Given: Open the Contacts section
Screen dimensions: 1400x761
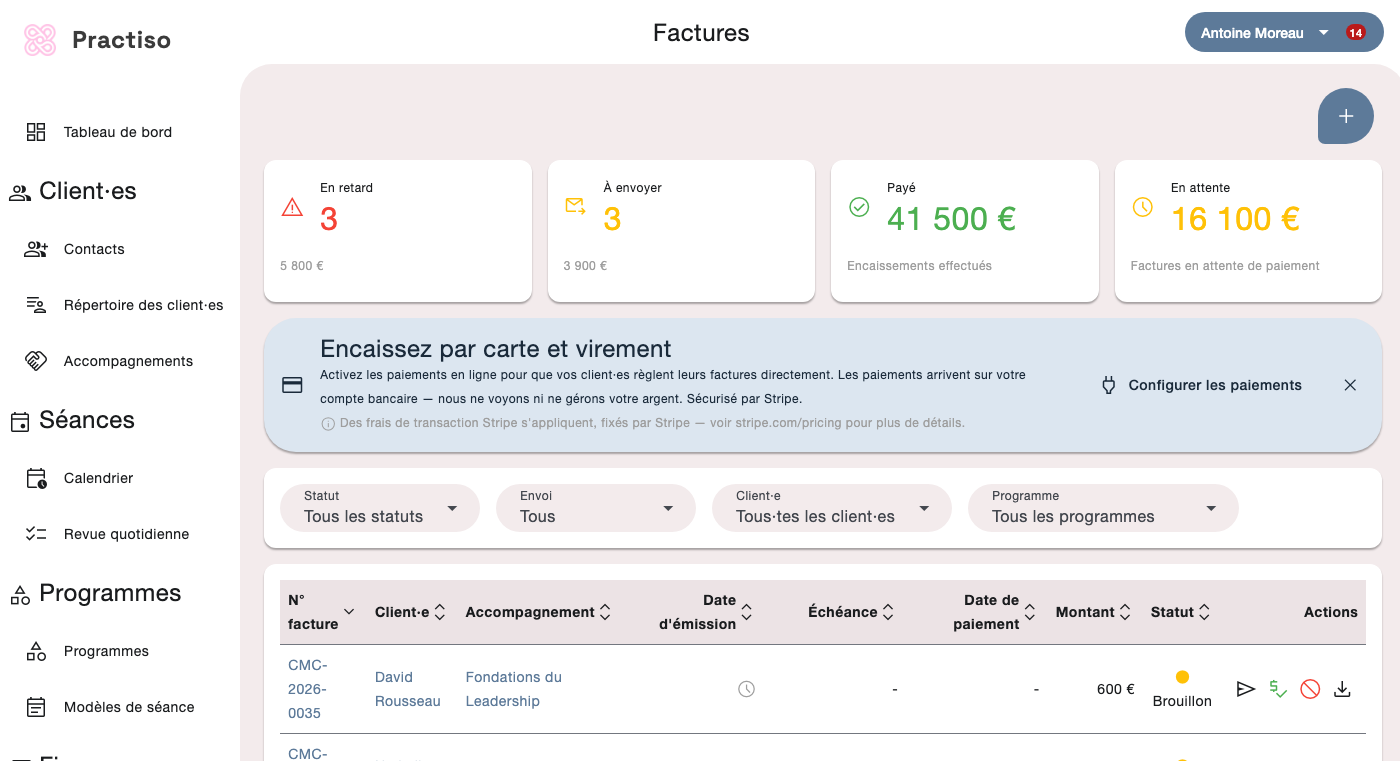Looking at the screenshot, I should pos(96,249).
